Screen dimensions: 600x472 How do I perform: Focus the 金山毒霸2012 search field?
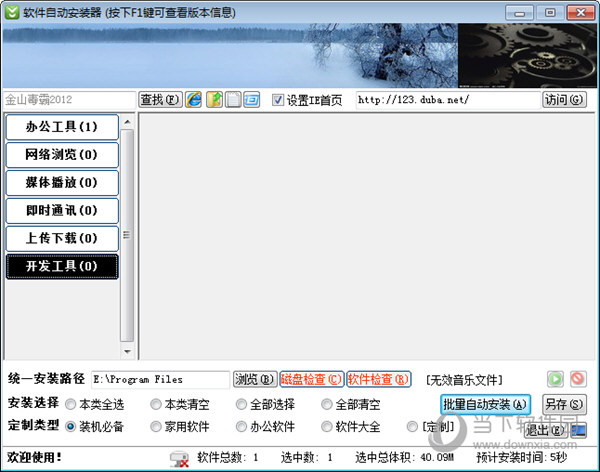(x=69, y=100)
